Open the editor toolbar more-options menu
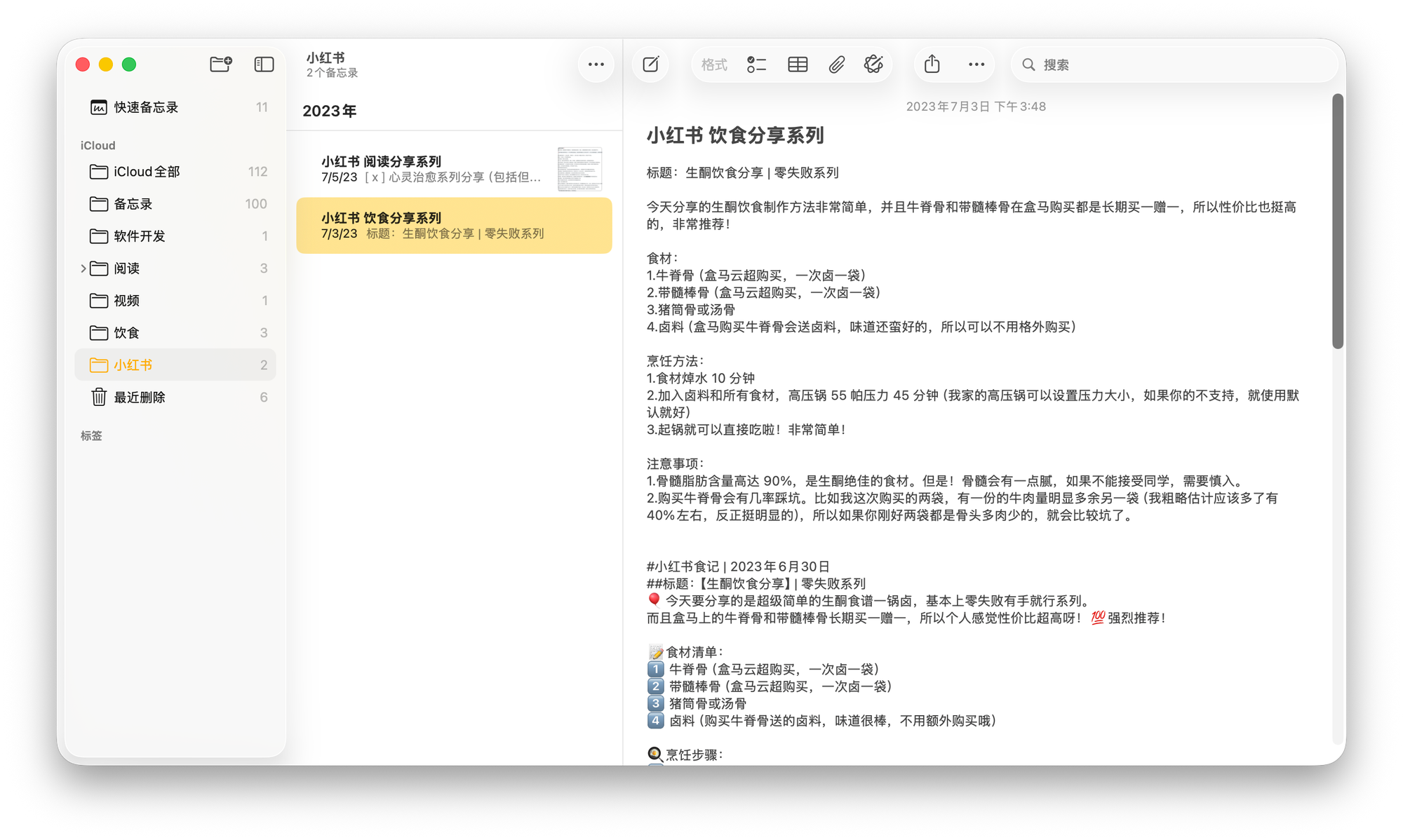 tap(976, 65)
